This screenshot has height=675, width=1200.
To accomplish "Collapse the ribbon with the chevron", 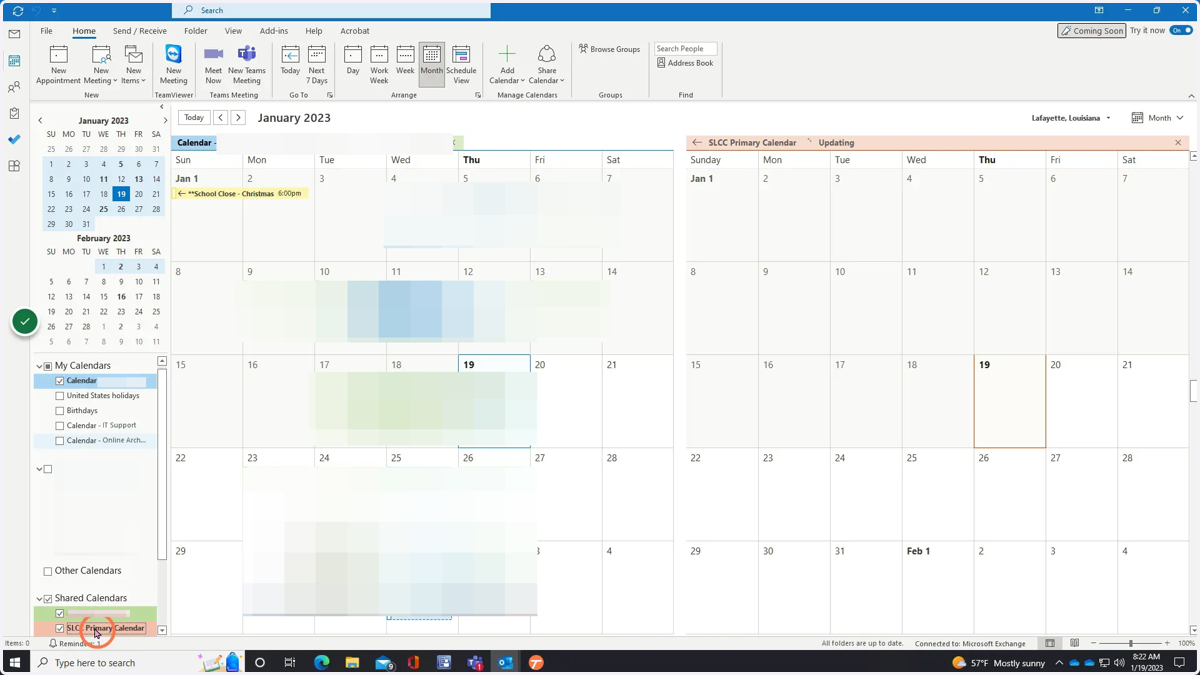I will (1191, 96).
